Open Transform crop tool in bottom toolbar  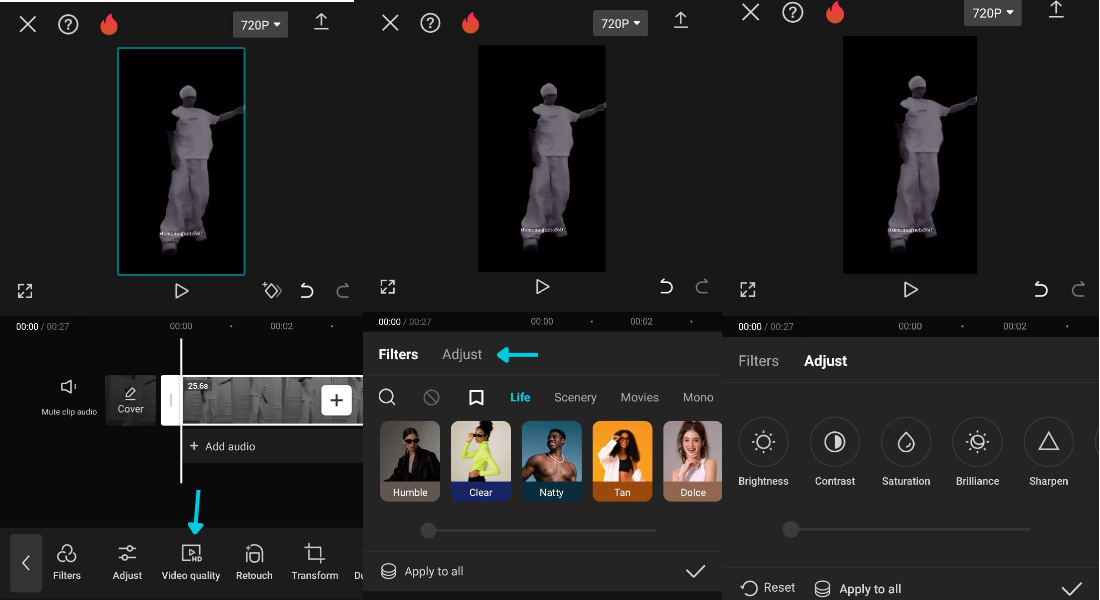pos(314,562)
